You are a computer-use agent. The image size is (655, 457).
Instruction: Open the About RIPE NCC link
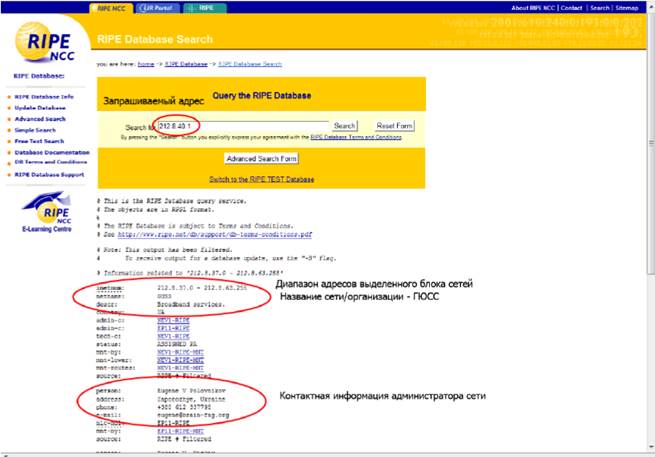pyautogui.click(x=533, y=8)
